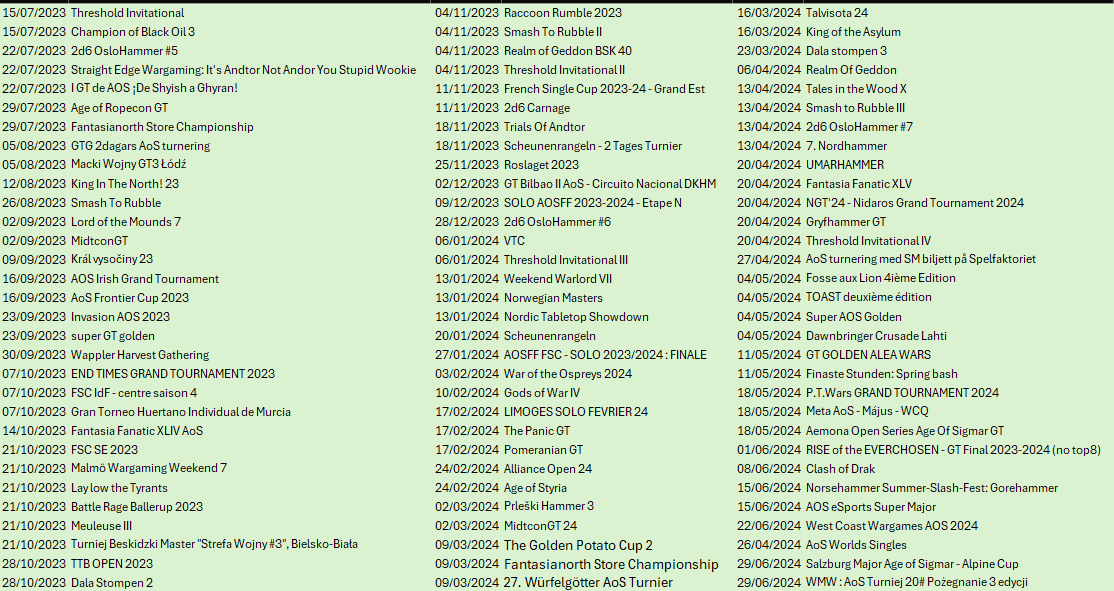Select Battle Rage Ballerup 2023 cell
The height and width of the screenshot is (591, 1114).
pos(136,507)
